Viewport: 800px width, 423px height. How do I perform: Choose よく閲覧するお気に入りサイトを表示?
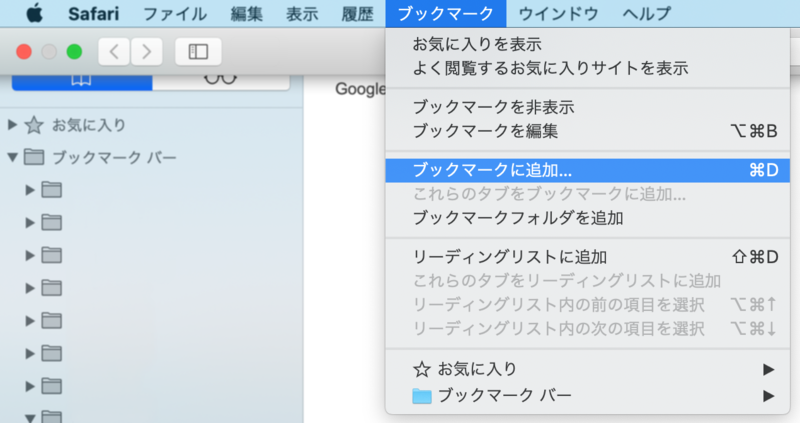coord(588,68)
